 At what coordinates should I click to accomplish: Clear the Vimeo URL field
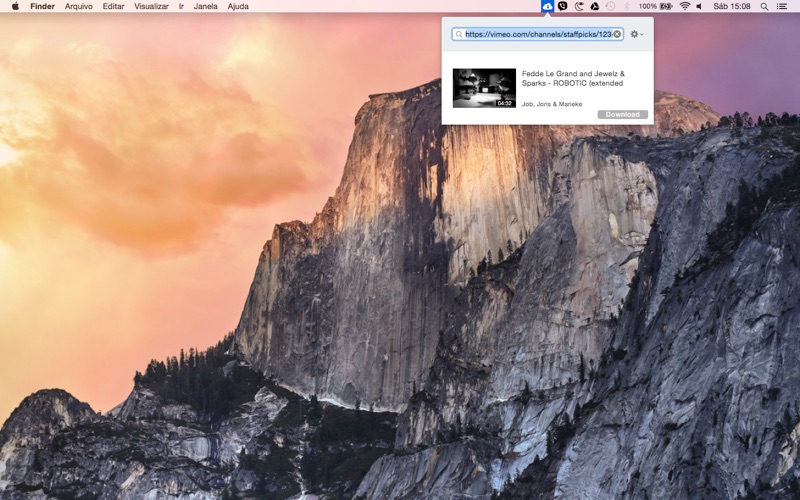click(x=617, y=34)
